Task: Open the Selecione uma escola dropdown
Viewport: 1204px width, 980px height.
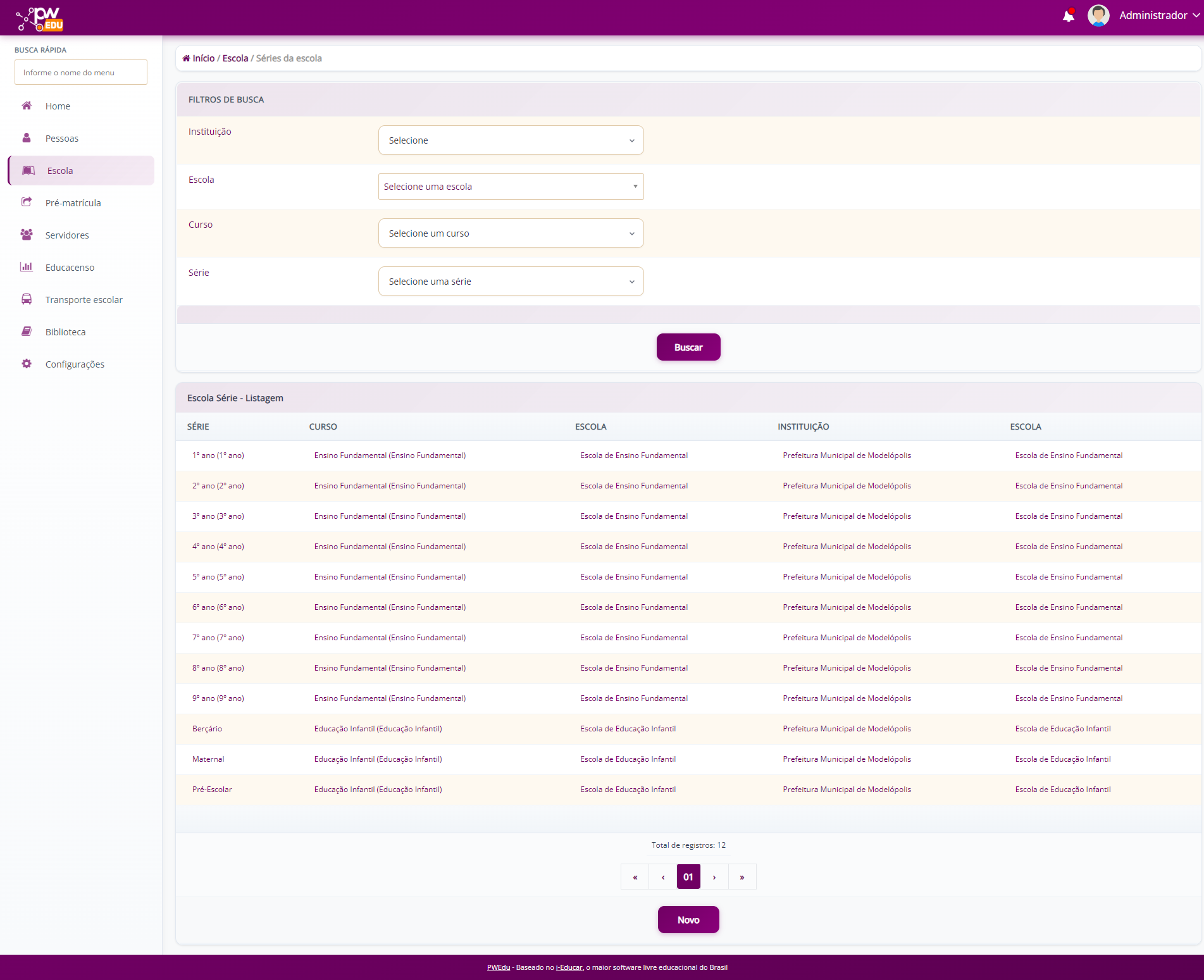Action: 511,187
